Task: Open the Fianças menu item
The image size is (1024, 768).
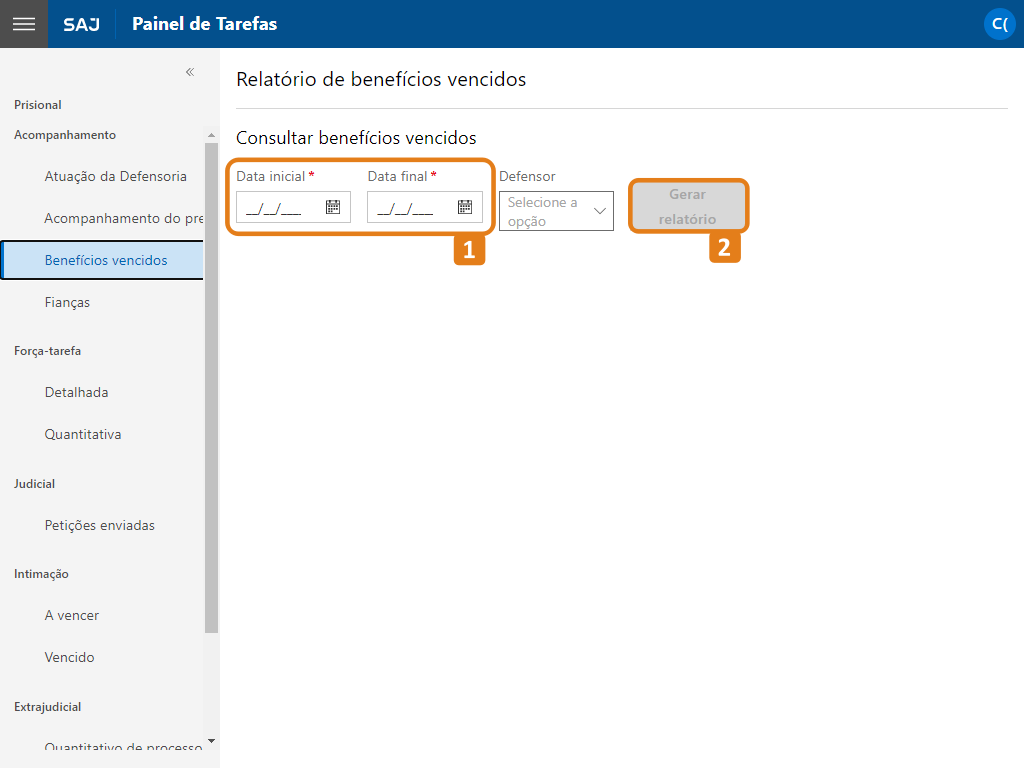Action: click(x=67, y=302)
